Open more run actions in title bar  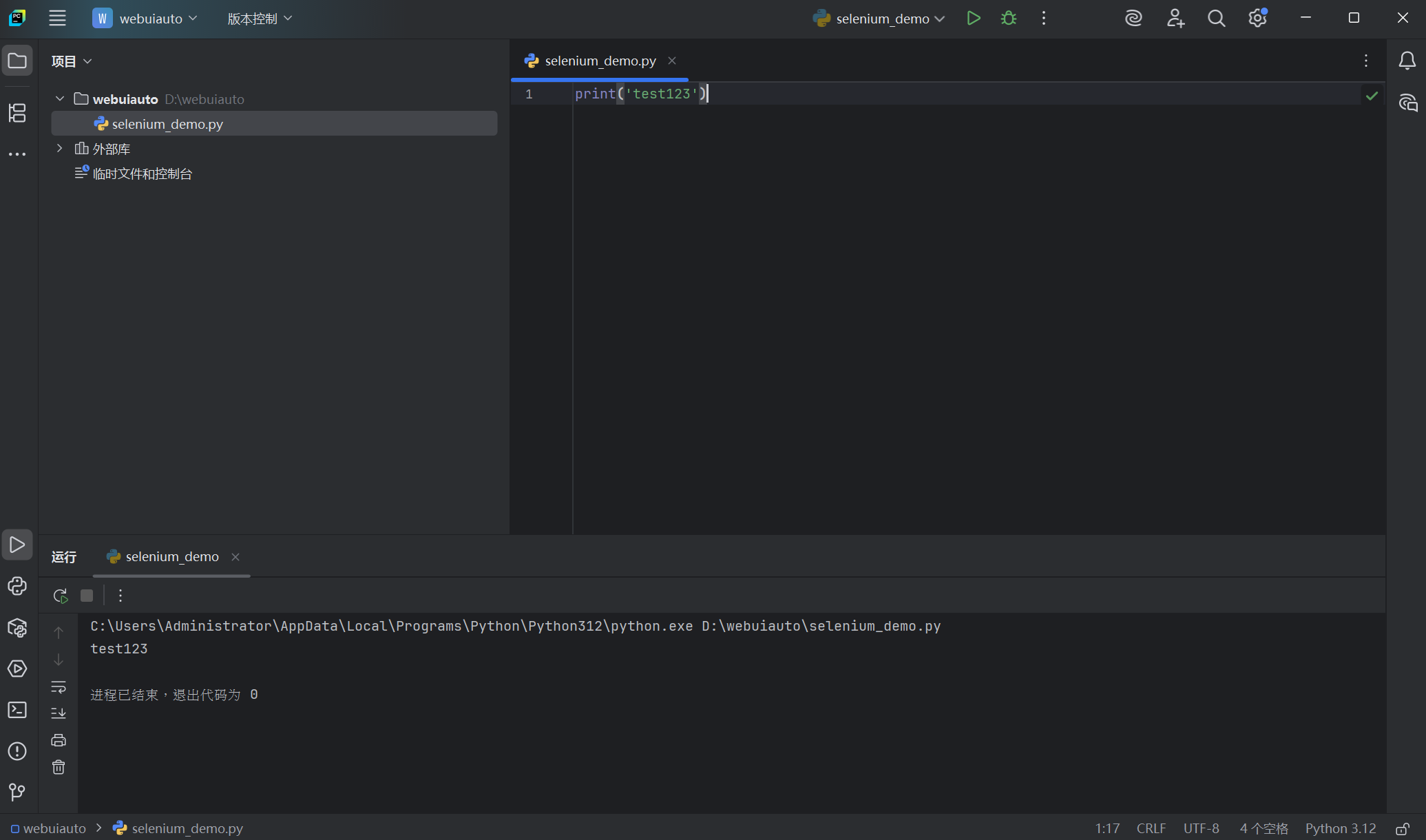pos(1044,19)
